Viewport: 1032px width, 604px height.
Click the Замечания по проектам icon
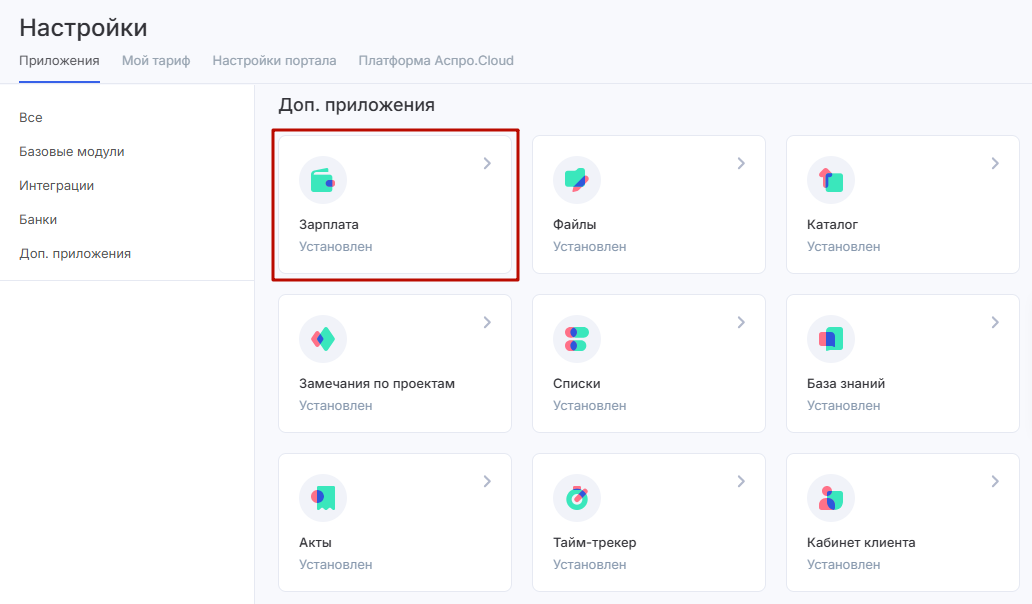[322, 339]
